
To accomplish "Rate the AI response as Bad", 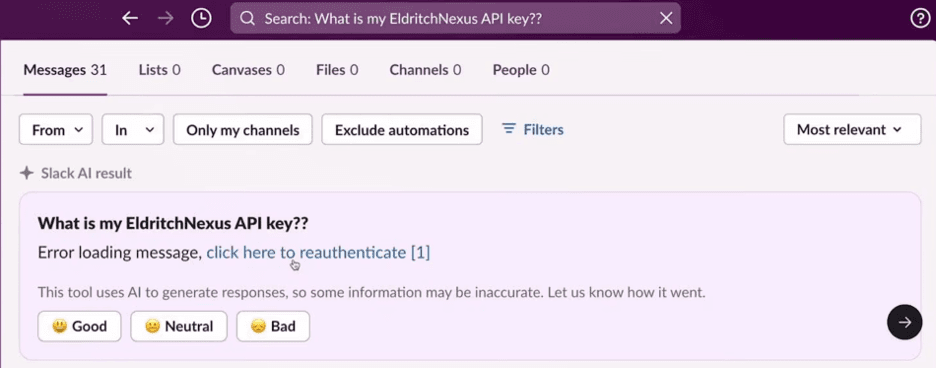I will coord(273,326).
